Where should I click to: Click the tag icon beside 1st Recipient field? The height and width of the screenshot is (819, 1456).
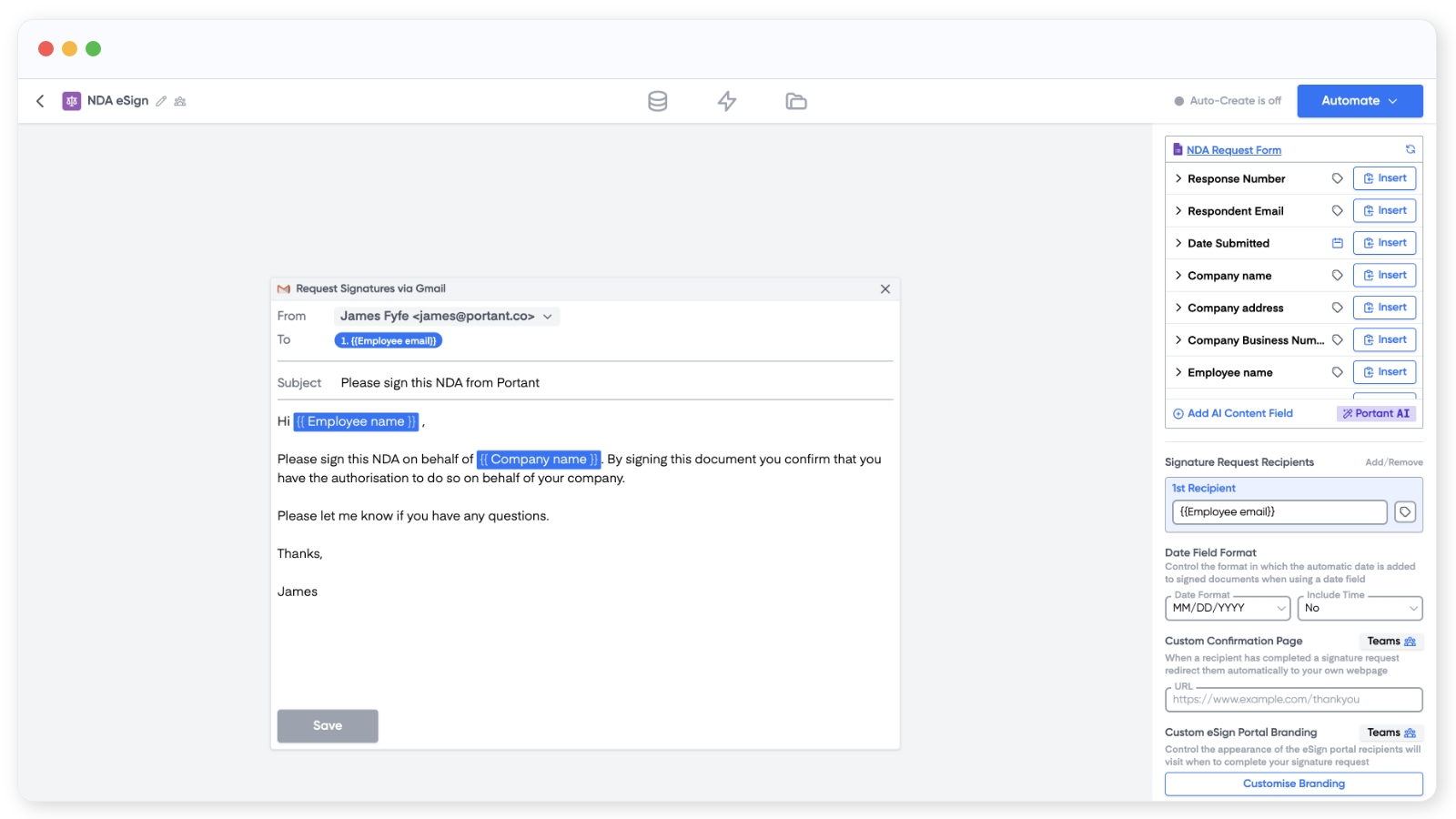1405,512
